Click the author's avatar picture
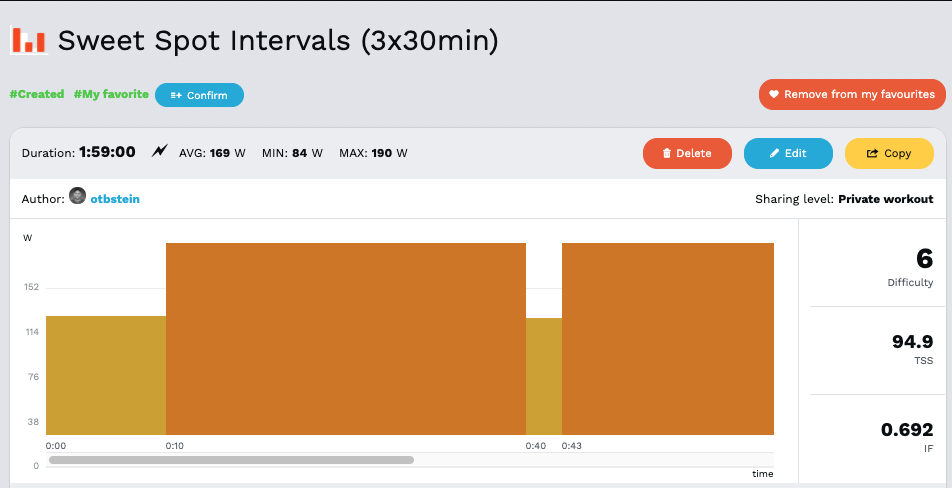Image resolution: width=952 pixels, height=488 pixels. (x=77, y=197)
